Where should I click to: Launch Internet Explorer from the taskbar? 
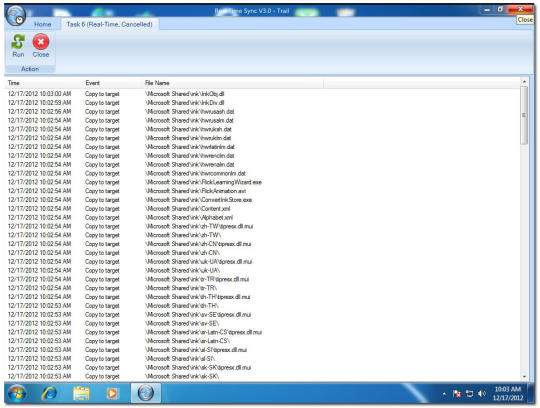pos(49,393)
